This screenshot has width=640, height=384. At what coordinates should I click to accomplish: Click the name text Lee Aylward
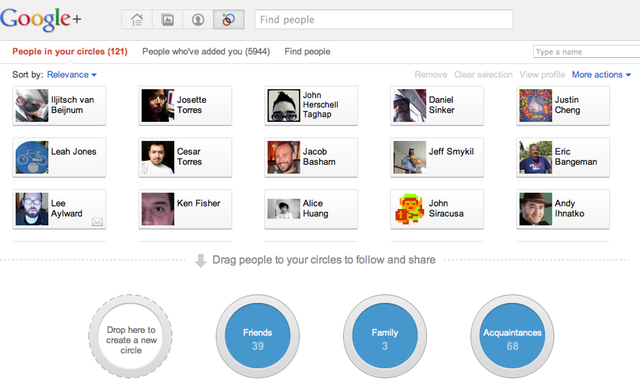(x=67, y=209)
